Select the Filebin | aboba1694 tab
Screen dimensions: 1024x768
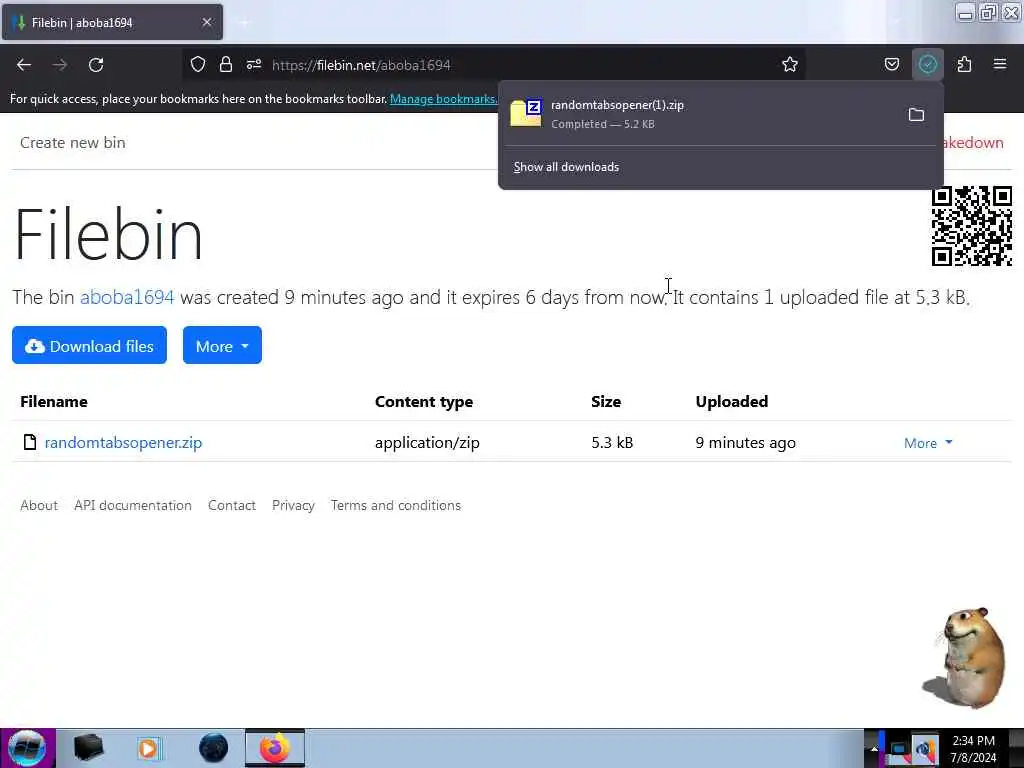pos(112,23)
